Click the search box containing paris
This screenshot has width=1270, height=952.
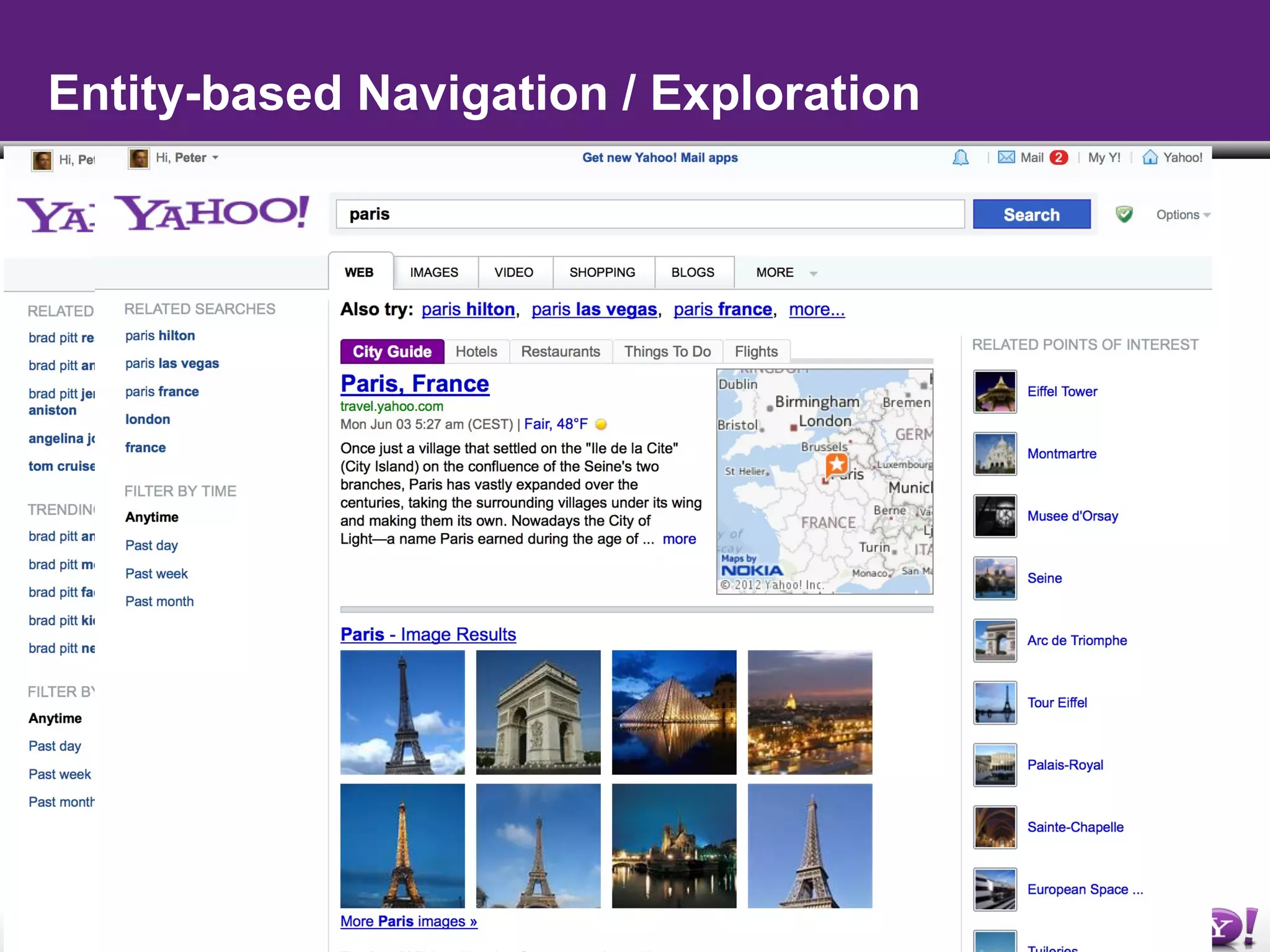649,214
